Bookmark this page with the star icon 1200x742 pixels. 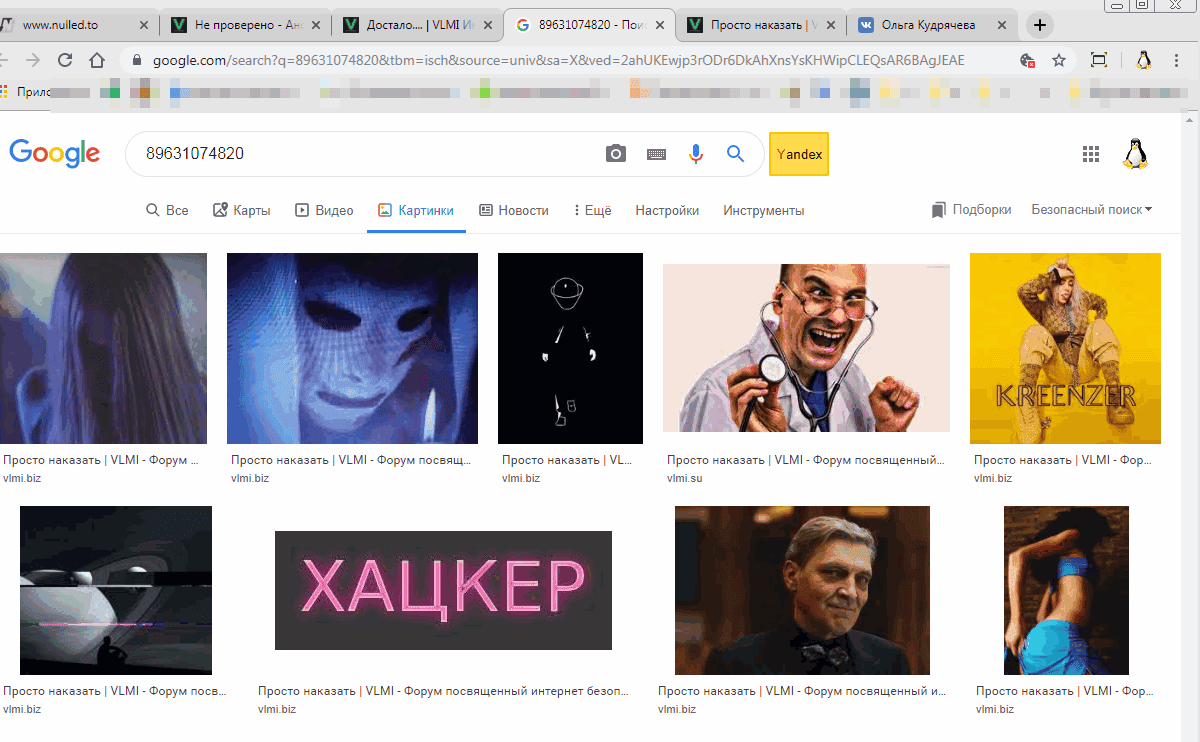(x=1059, y=60)
